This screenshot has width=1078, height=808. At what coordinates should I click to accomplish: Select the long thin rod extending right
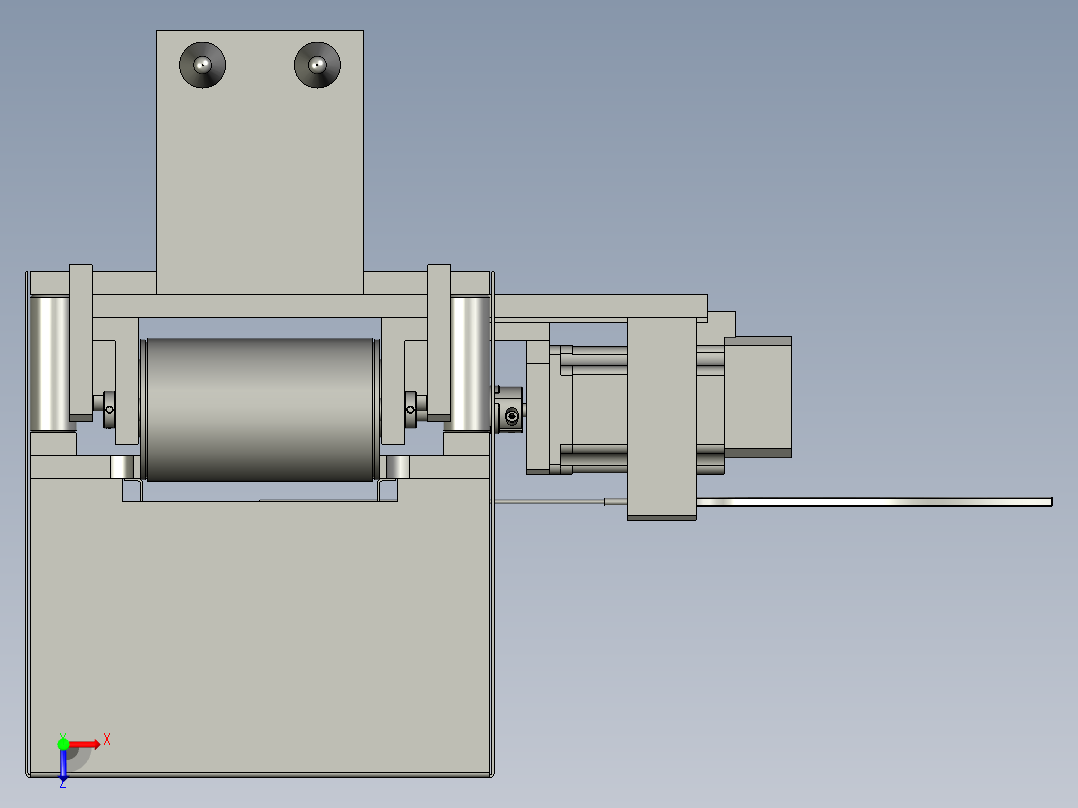tap(873, 502)
